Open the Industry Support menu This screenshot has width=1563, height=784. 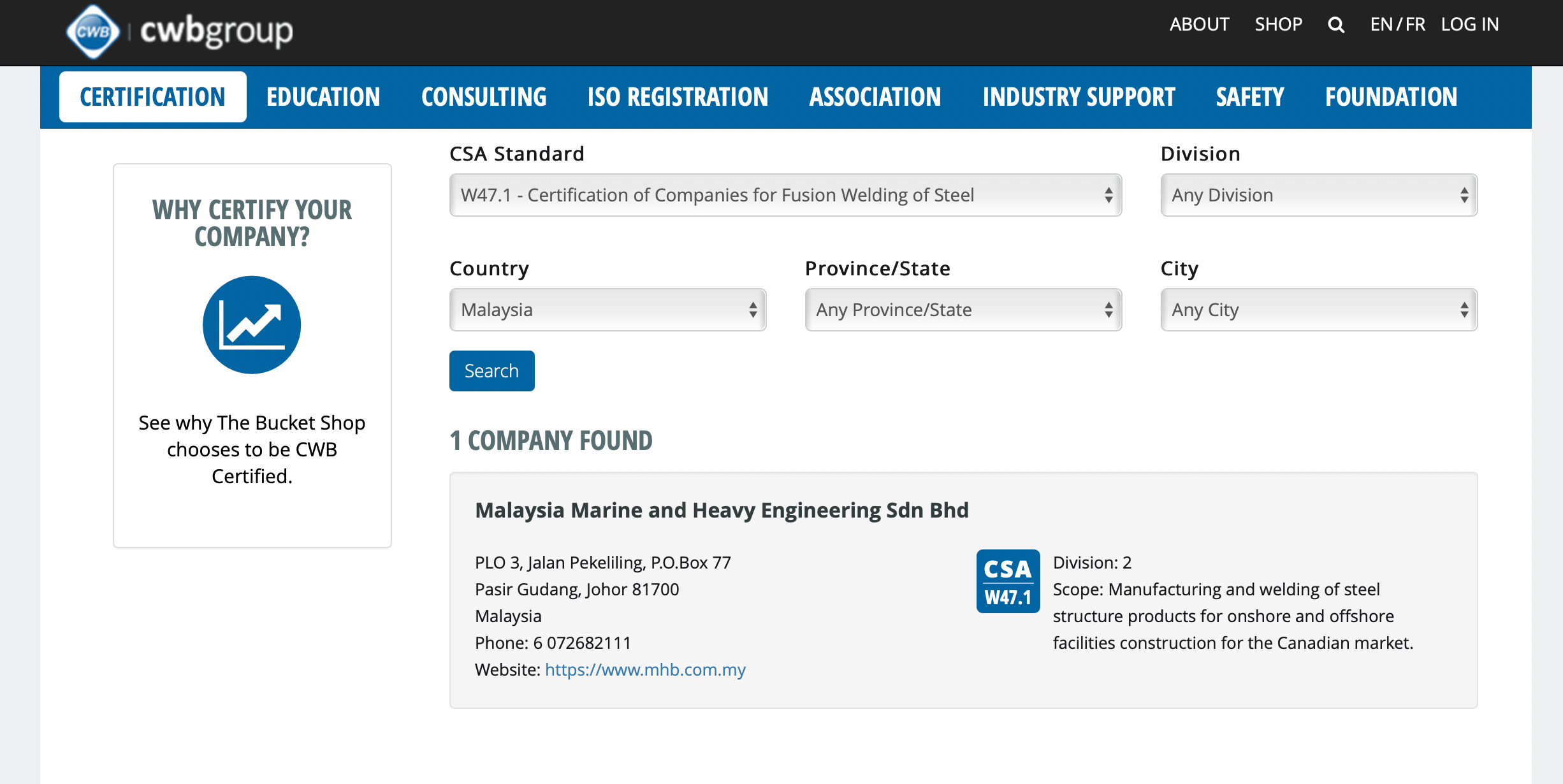[x=1079, y=97]
